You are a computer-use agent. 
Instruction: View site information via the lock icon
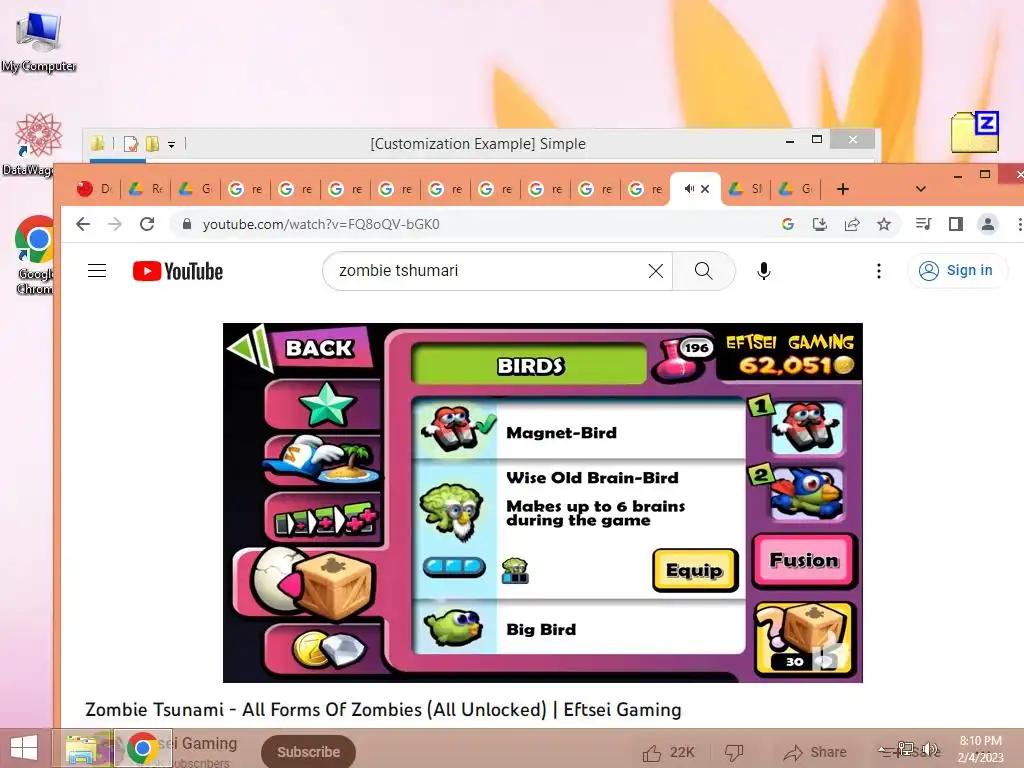tap(187, 224)
